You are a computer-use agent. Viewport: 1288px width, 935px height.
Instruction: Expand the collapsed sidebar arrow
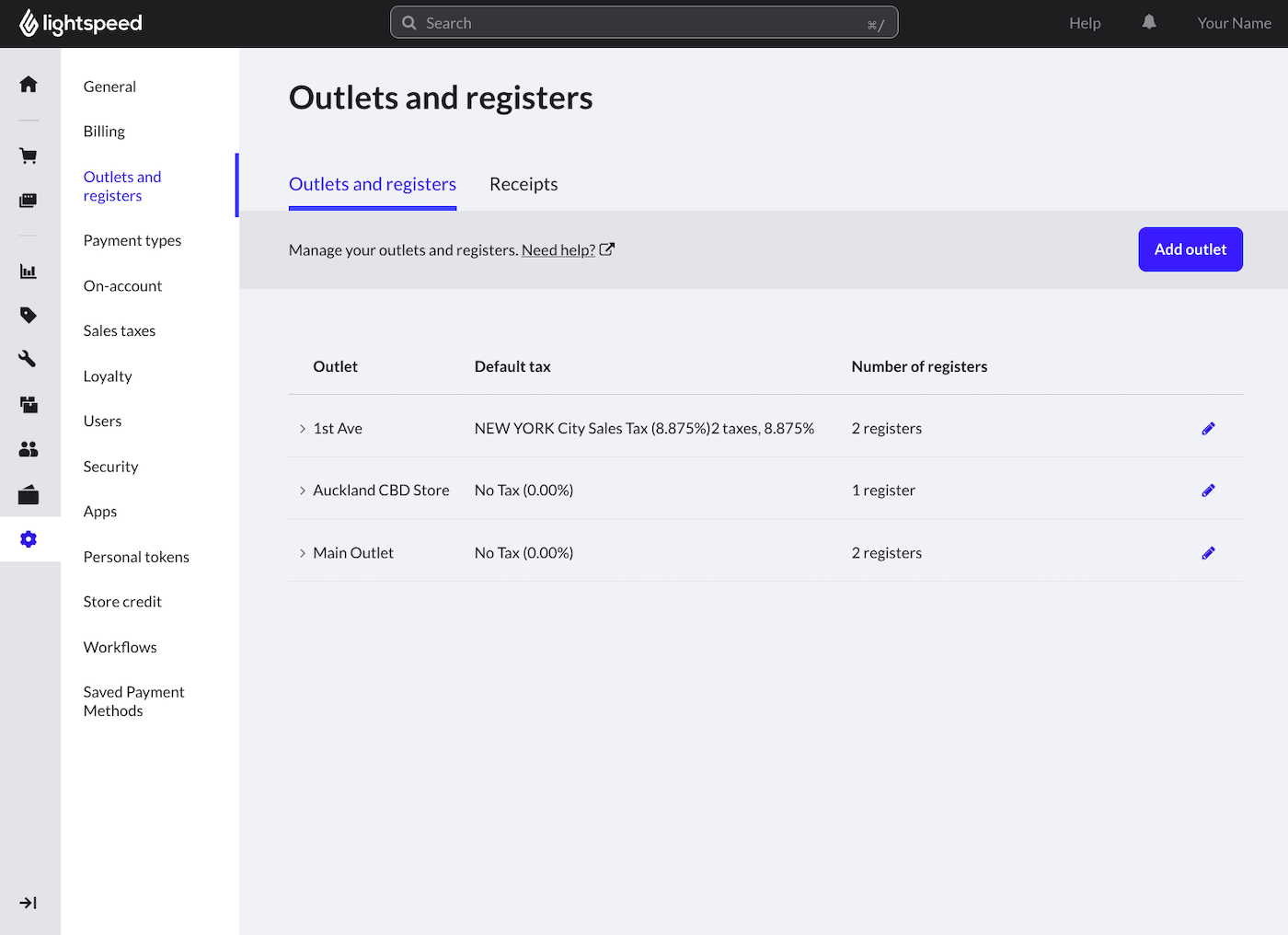pyautogui.click(x=29, y=903)
